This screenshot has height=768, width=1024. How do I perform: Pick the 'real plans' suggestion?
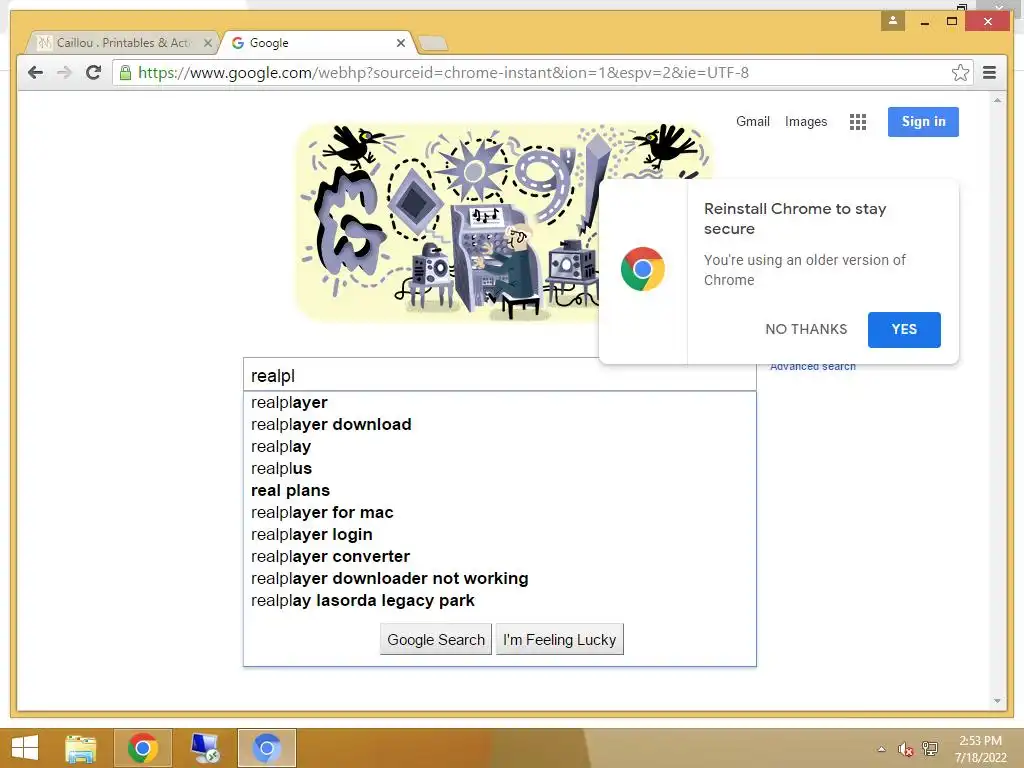pos(500,490)
